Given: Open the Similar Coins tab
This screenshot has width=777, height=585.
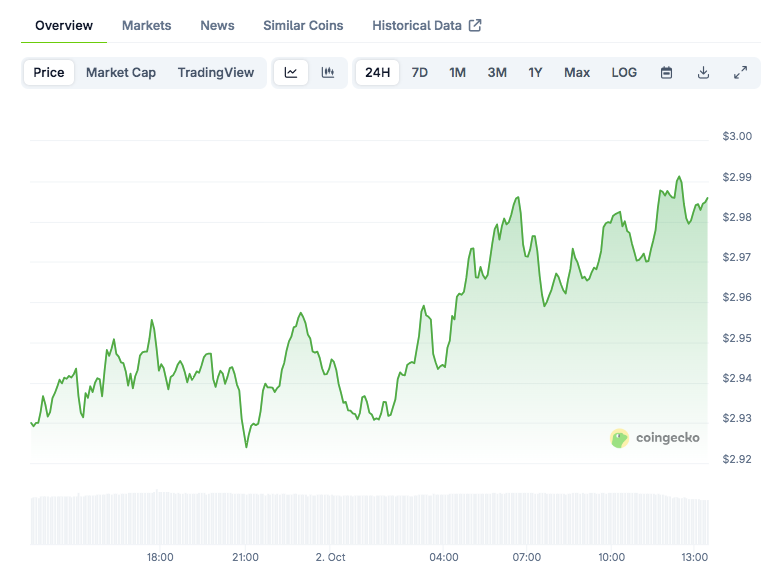Looking at the screenshot, I should tap(303, 25).
